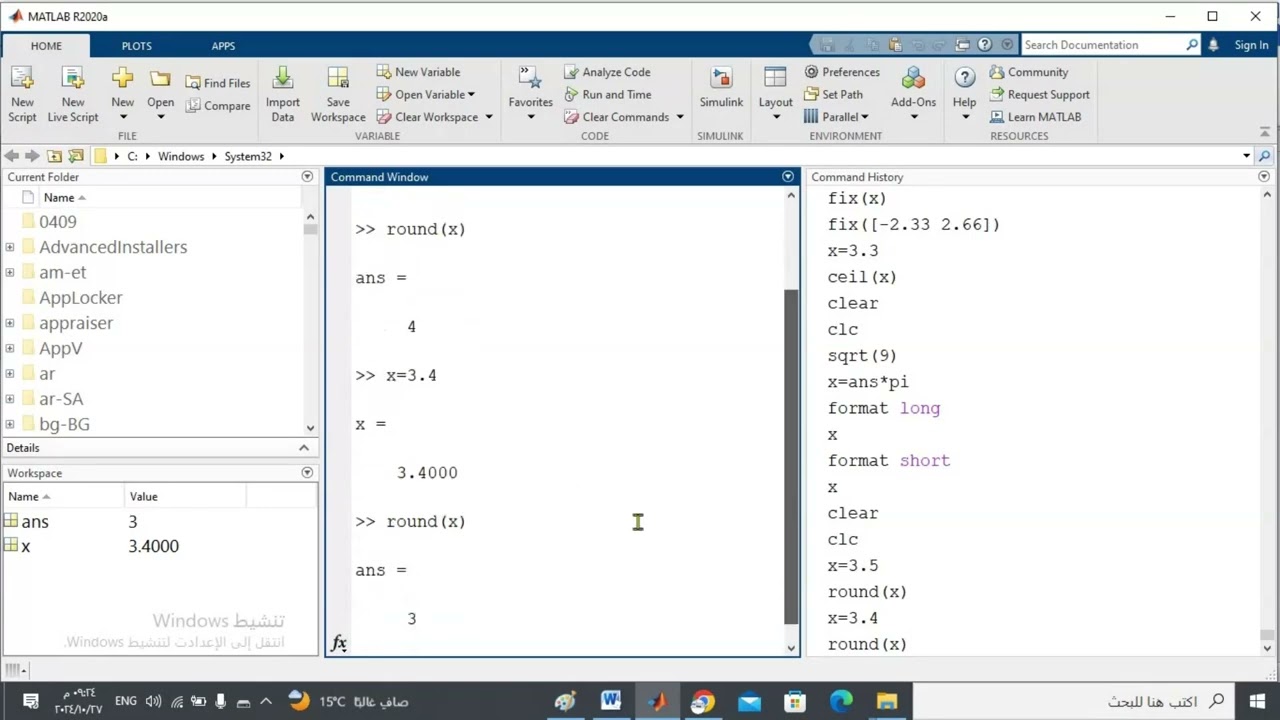
Task: Click the browse for folder icon
Action: click(x=76, y=156)
